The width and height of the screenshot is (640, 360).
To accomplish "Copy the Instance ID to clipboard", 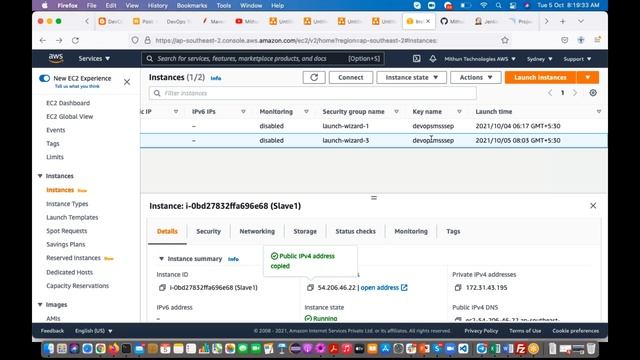I will tap(162, 288).
